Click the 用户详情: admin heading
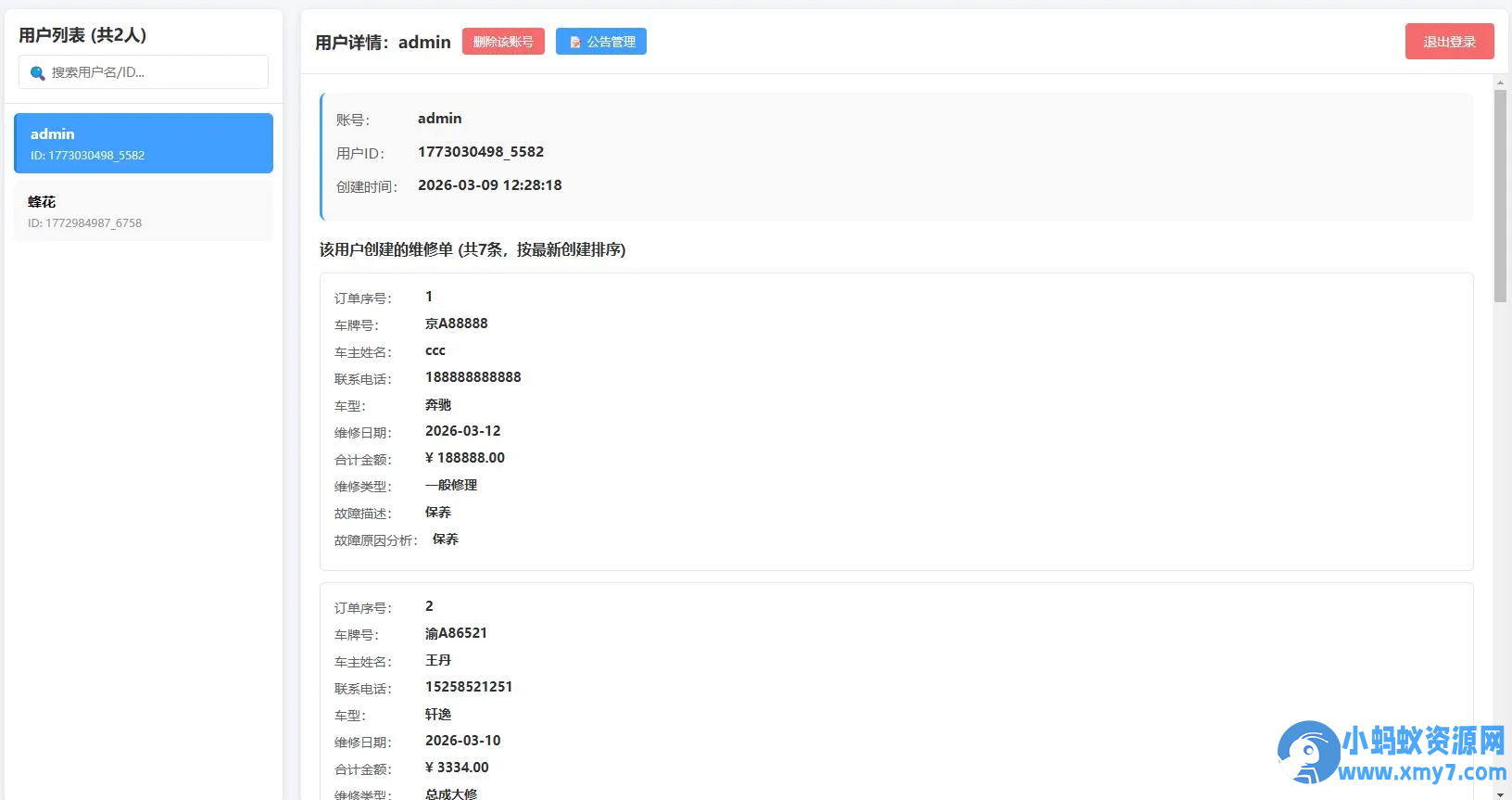This screenshot has height=800, width=1512. click(383, 43)
